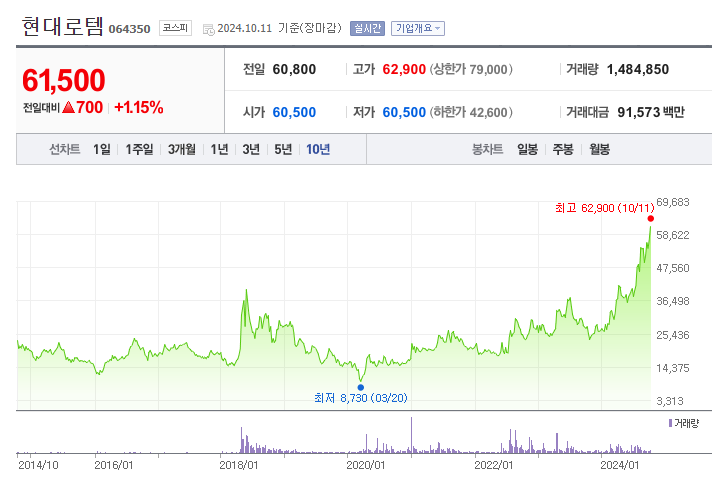Viewport: 712px width, 486px height.
Task: Click the +1.15% change rate
Action: pos(138,108)
